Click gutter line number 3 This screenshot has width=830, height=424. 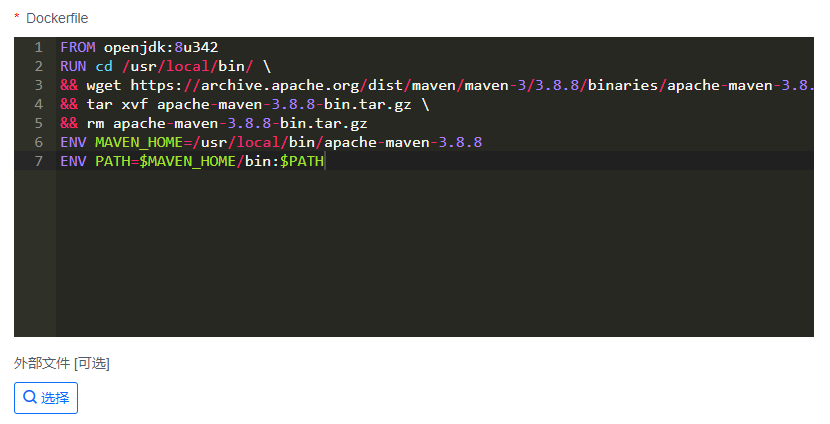pos(39,85)
